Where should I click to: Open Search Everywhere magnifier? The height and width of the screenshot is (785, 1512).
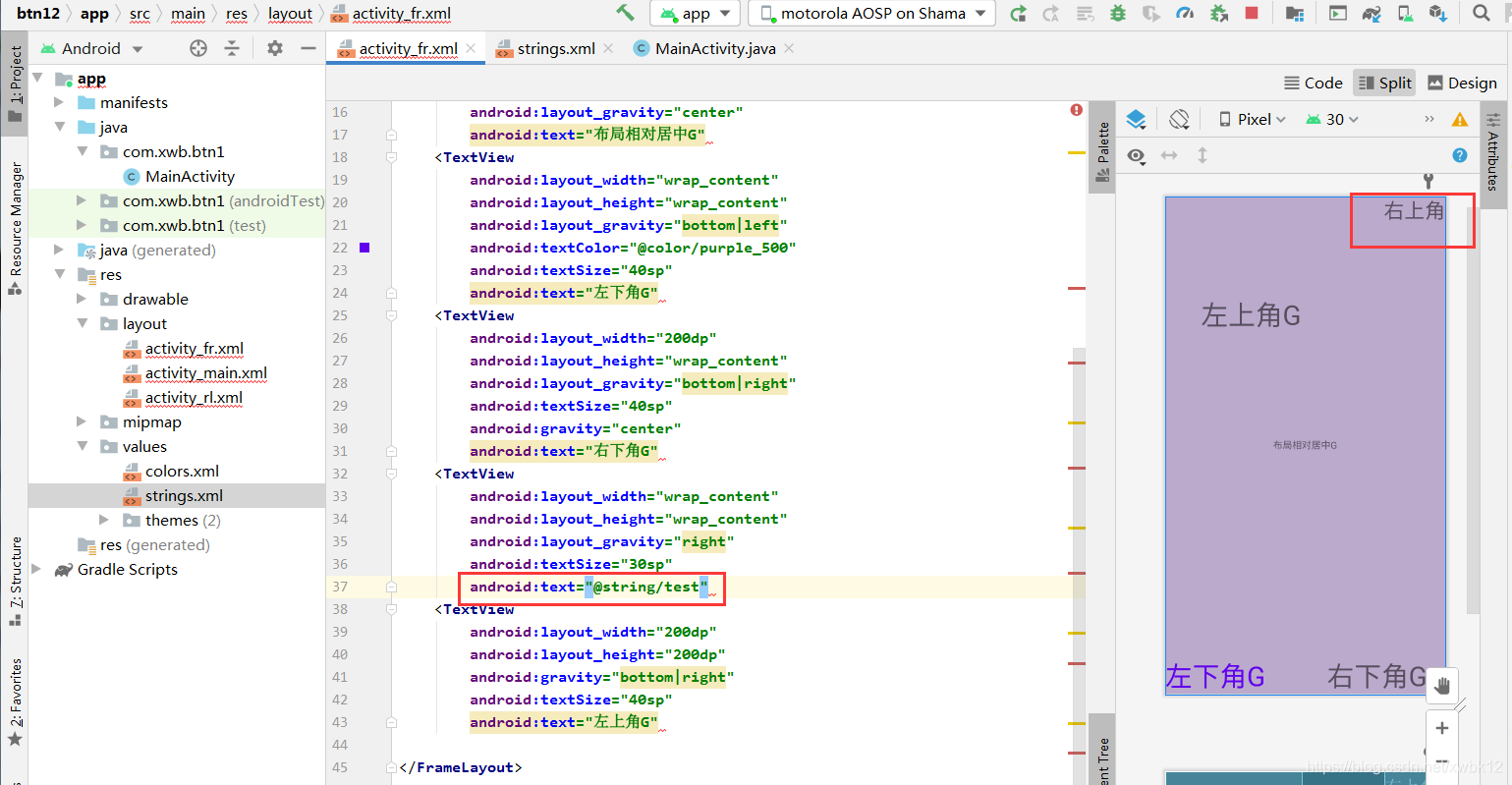pyautogui.click(x=1480, y=14)
